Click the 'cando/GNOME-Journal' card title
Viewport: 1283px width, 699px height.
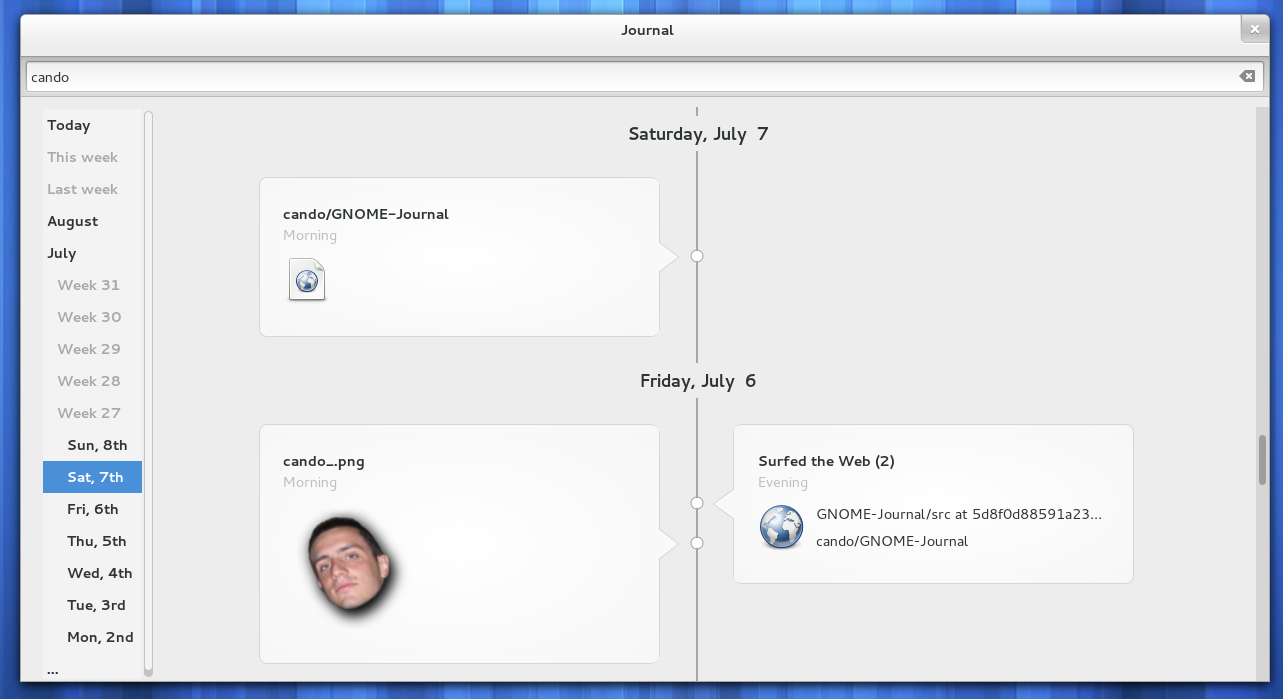pyautogui.click(x=366, y=214)
